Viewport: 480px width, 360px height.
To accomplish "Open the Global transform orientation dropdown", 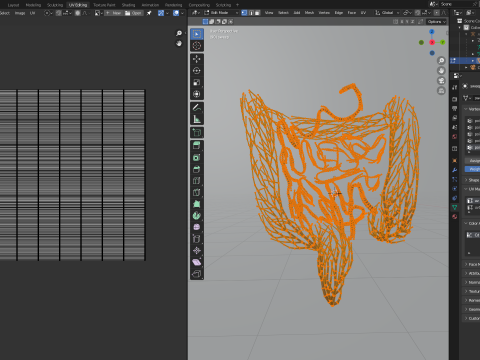I will 387,13.
